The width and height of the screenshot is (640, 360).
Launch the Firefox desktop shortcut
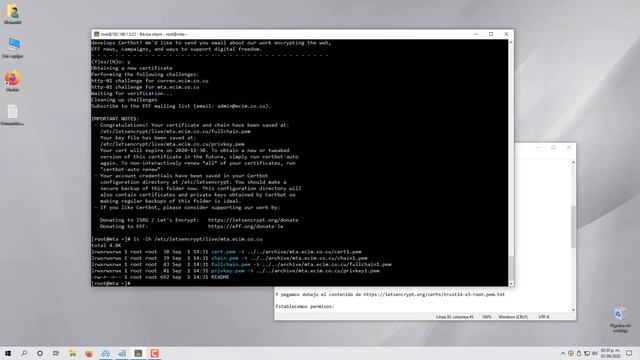13,81
